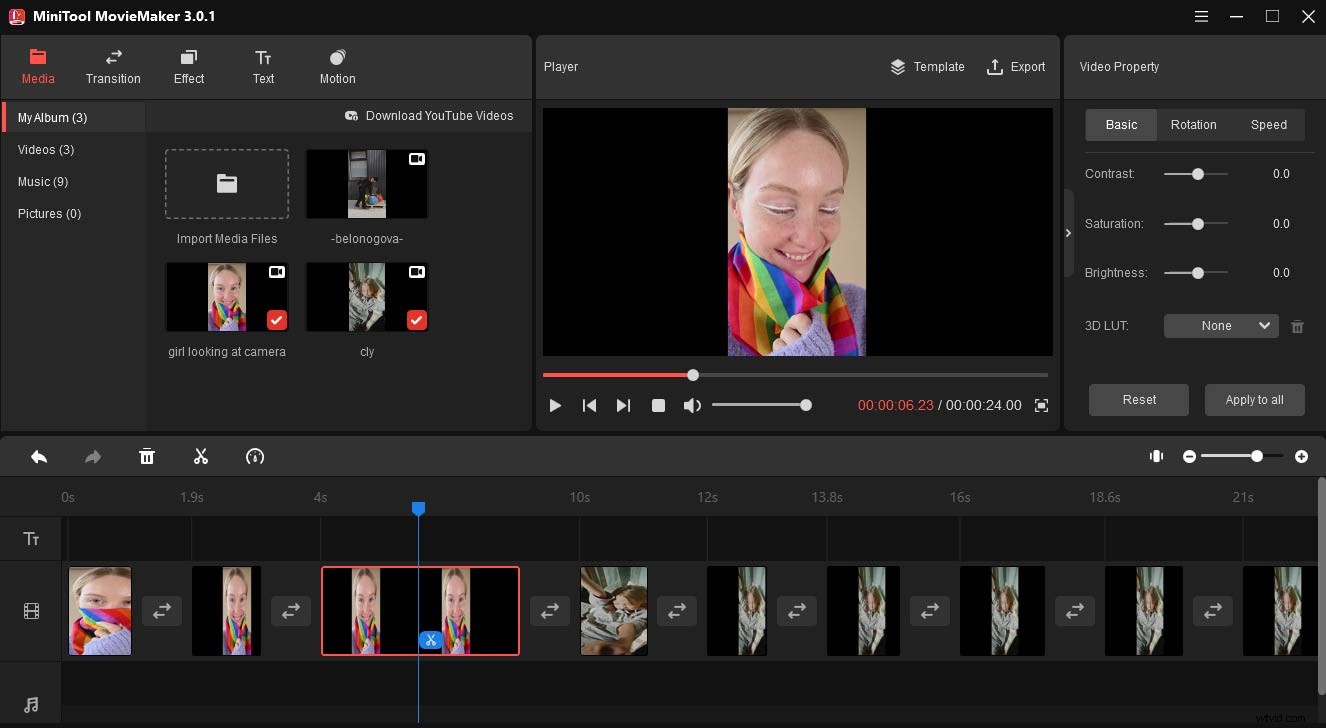Open Download YouTube Videos
Viewport: 1326px width, 728px height.
click(430, 115)
